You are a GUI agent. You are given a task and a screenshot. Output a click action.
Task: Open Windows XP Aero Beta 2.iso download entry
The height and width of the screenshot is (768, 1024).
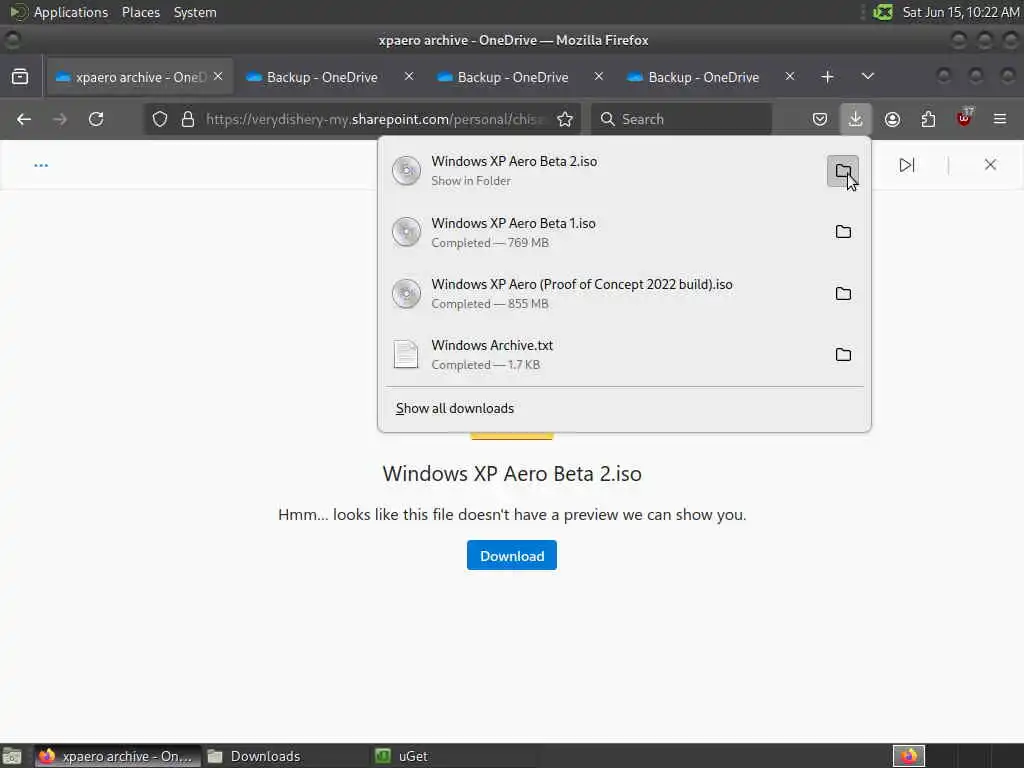(604, 171)
